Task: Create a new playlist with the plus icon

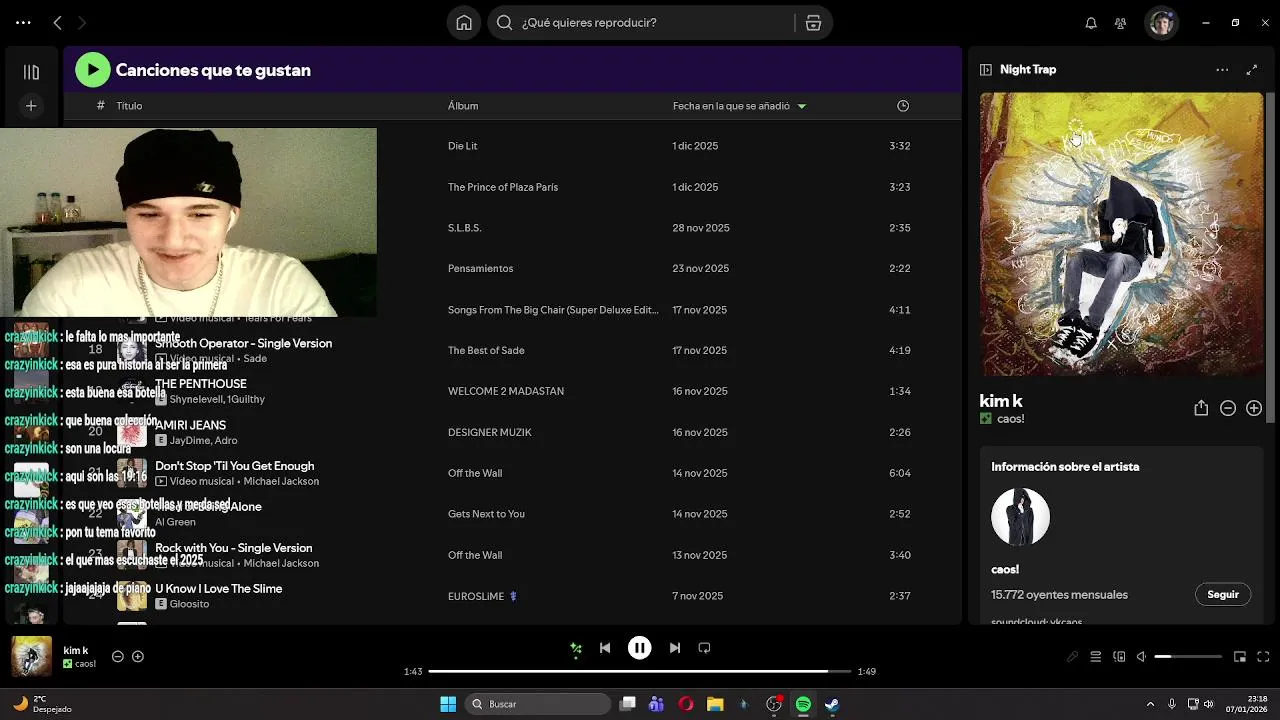Action: [x=31, y=106]
